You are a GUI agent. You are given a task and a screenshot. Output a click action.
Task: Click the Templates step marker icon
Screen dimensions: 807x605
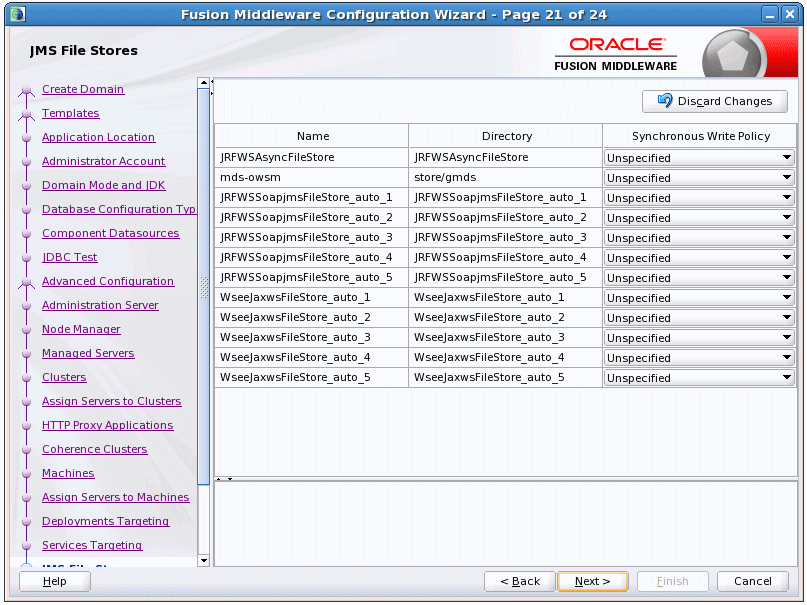pos(26,116)
